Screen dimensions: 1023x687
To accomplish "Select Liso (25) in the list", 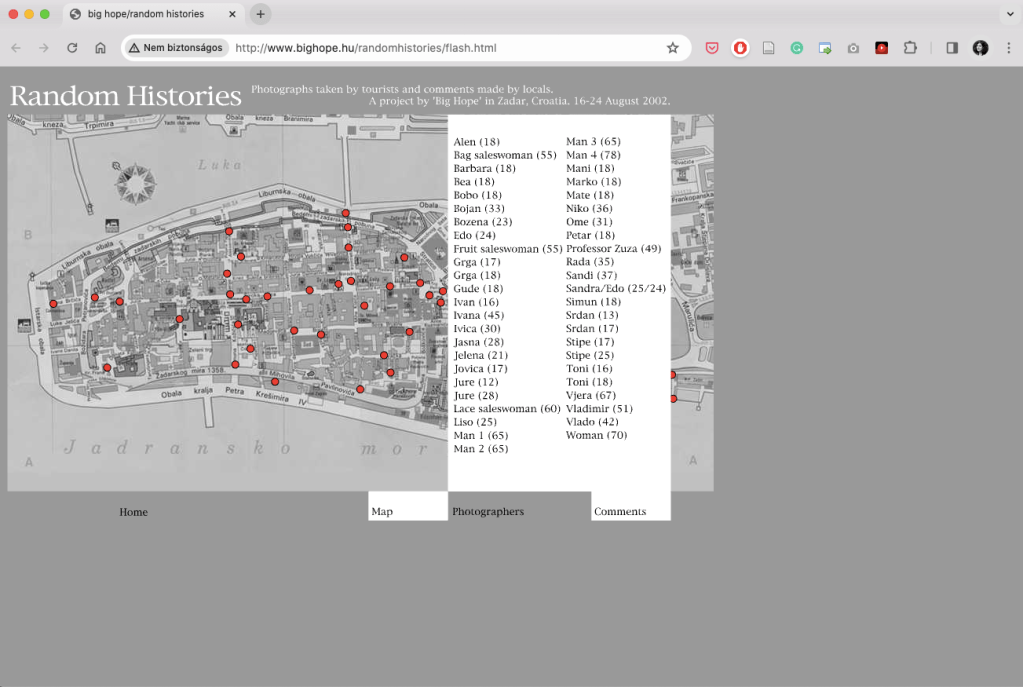I will point(475,421).
